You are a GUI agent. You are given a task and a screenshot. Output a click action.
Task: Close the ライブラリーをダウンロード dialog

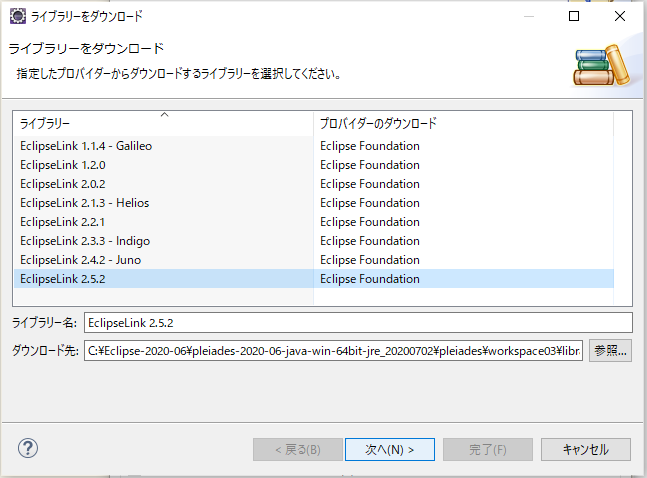(620, 16)
